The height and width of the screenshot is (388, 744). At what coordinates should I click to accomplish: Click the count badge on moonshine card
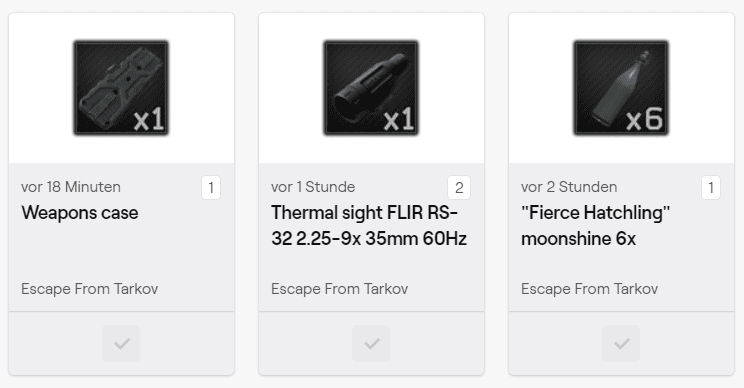coord(711,188)
